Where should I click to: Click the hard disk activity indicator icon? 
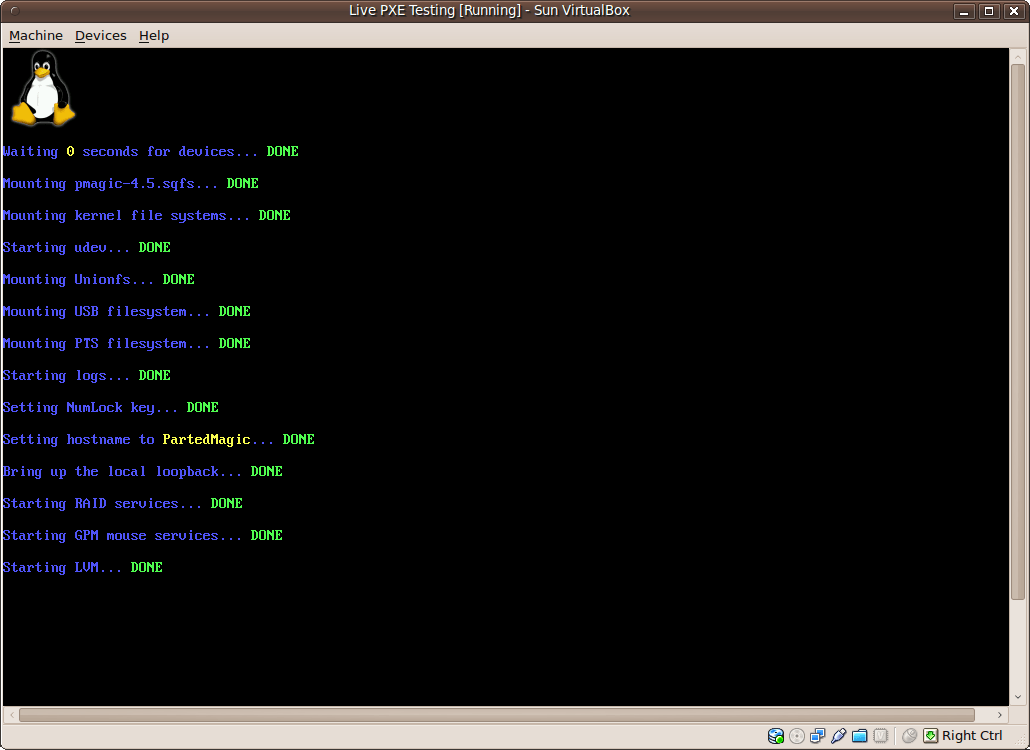pyautogui.click(x=776, y=736)
